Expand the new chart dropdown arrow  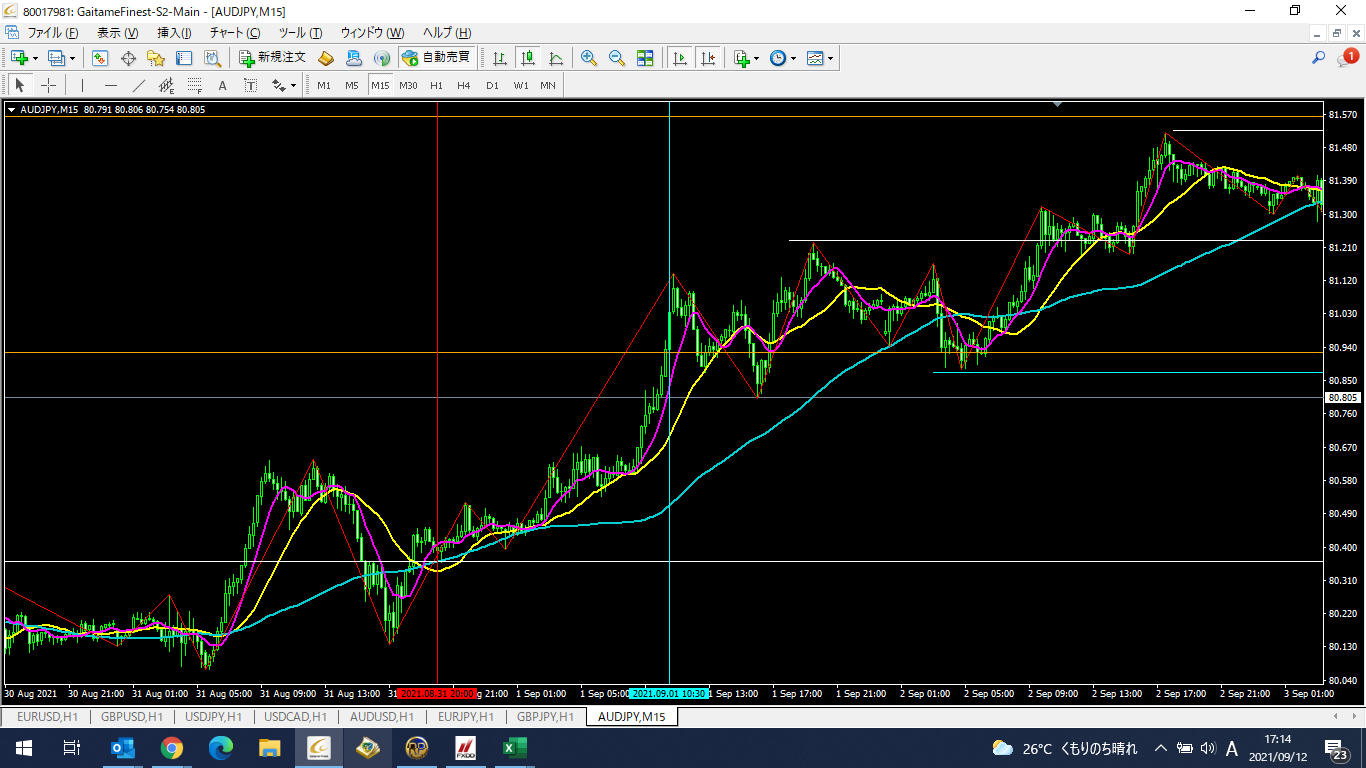click(x=35, y=58)
